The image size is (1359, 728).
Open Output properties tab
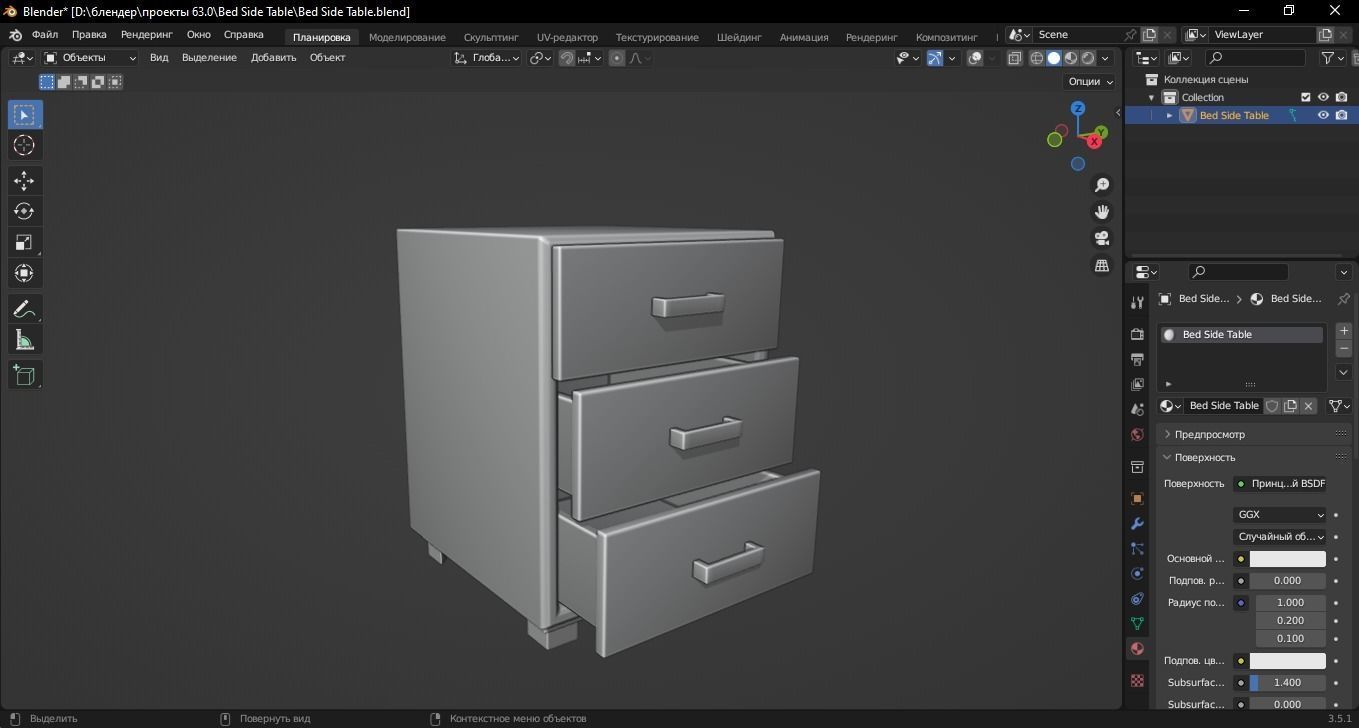click(x=1137, y=359)
